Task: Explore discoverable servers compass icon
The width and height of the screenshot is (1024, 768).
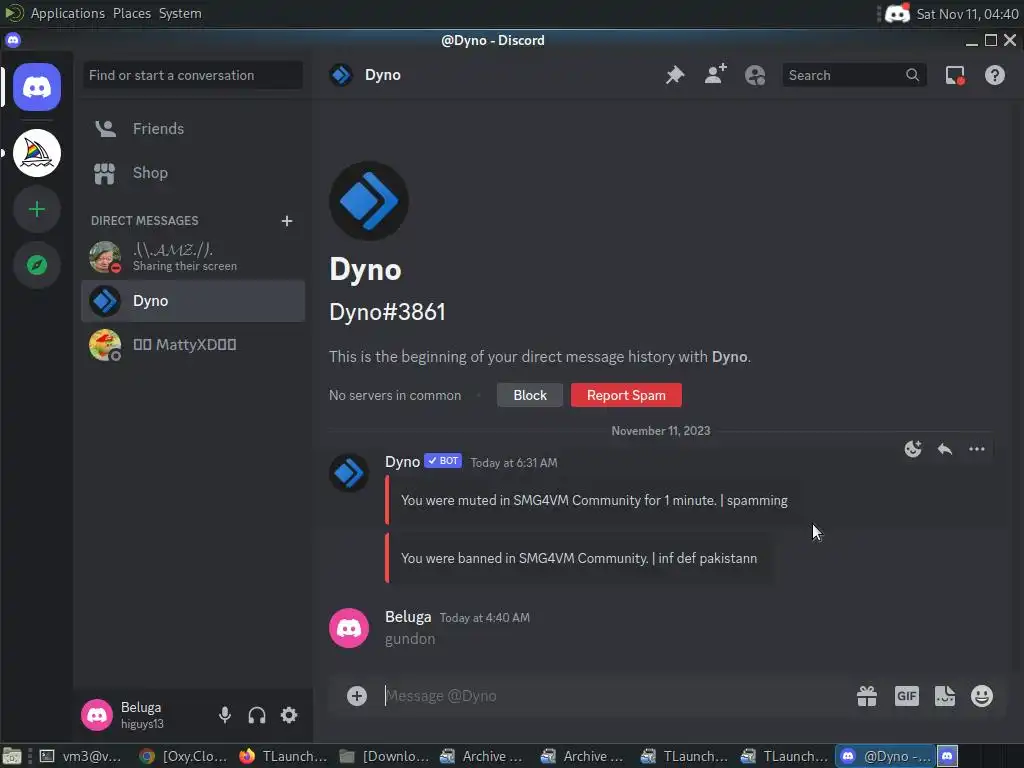Action: point(37,265)
